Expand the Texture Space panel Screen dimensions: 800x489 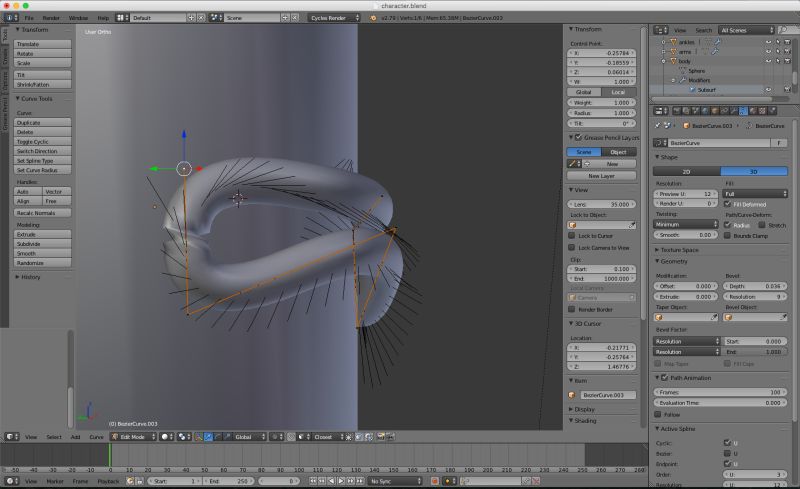[679, 250]
